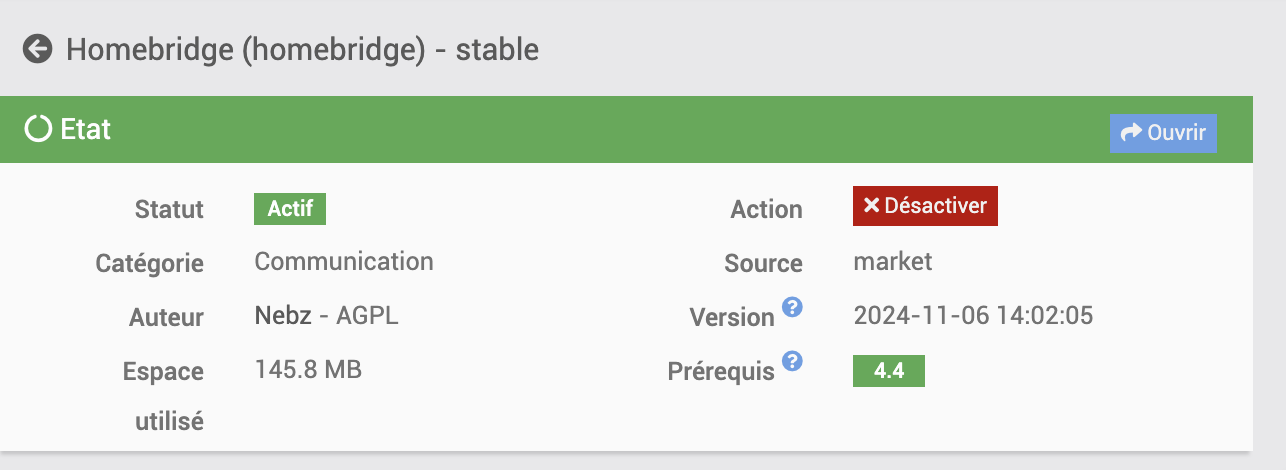Click the Statut label
This screenshot has width=1286, height=470.
[x=169, y=209]
